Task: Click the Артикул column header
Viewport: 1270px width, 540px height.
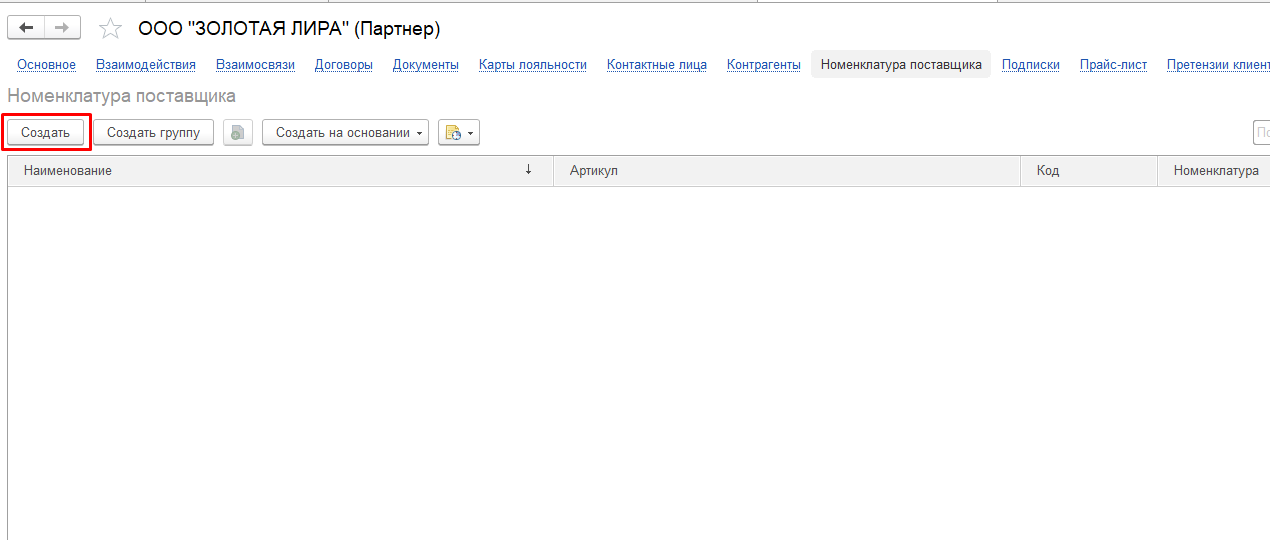Action: point(594,171)
